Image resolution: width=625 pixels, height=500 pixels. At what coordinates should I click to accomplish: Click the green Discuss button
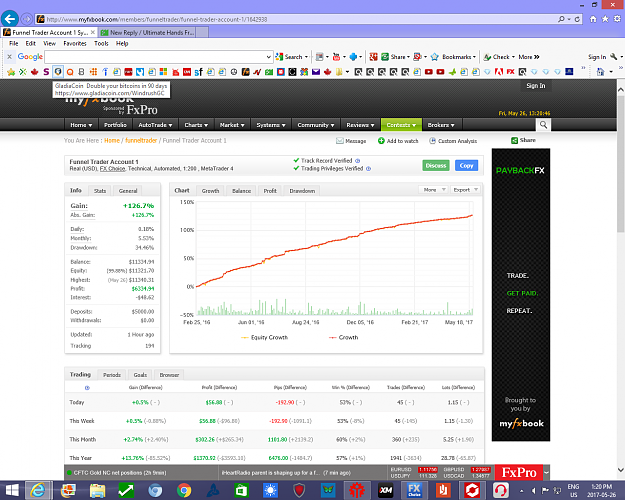click(436, 165)
